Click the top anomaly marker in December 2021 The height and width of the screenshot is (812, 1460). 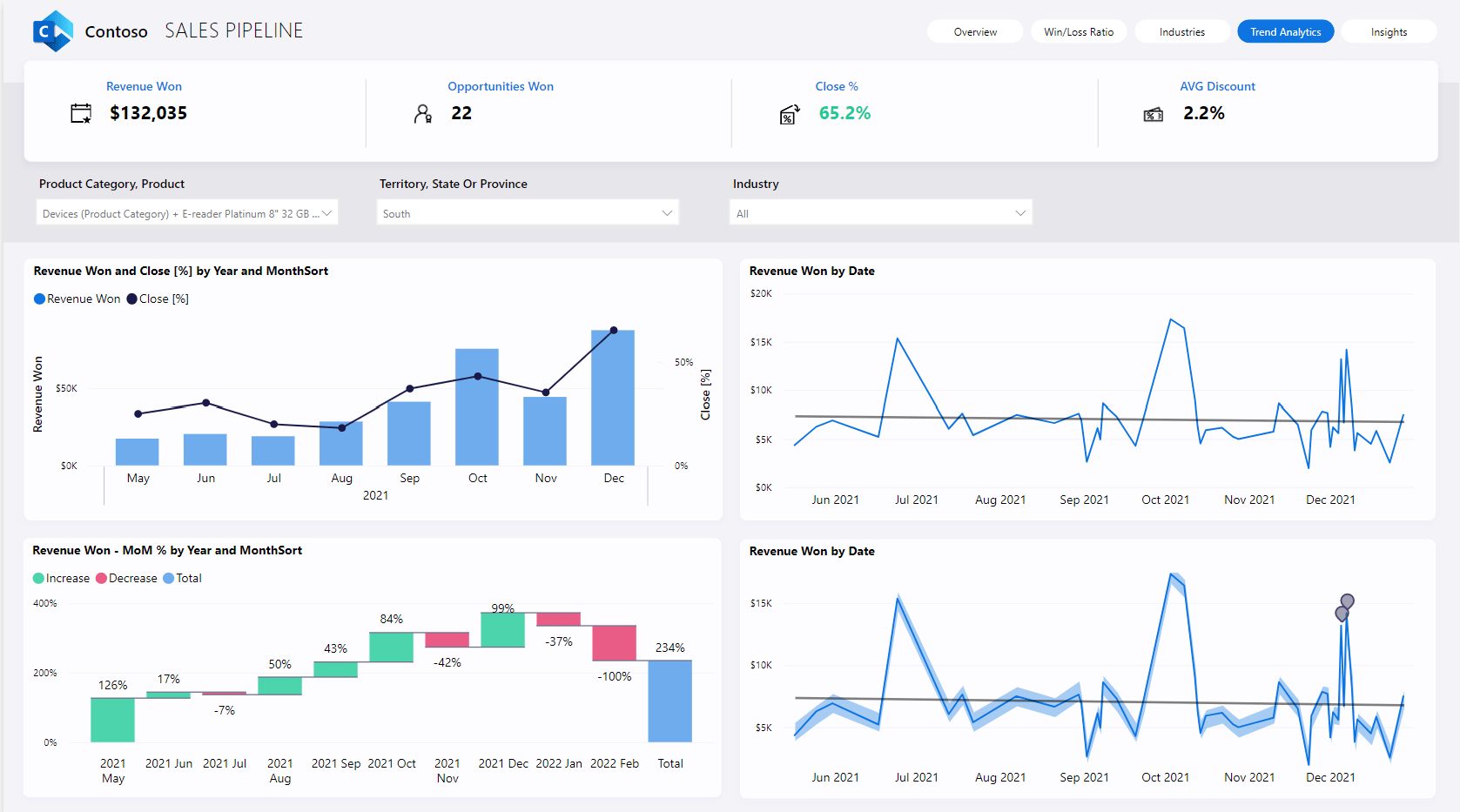[x=1348, y=601]
